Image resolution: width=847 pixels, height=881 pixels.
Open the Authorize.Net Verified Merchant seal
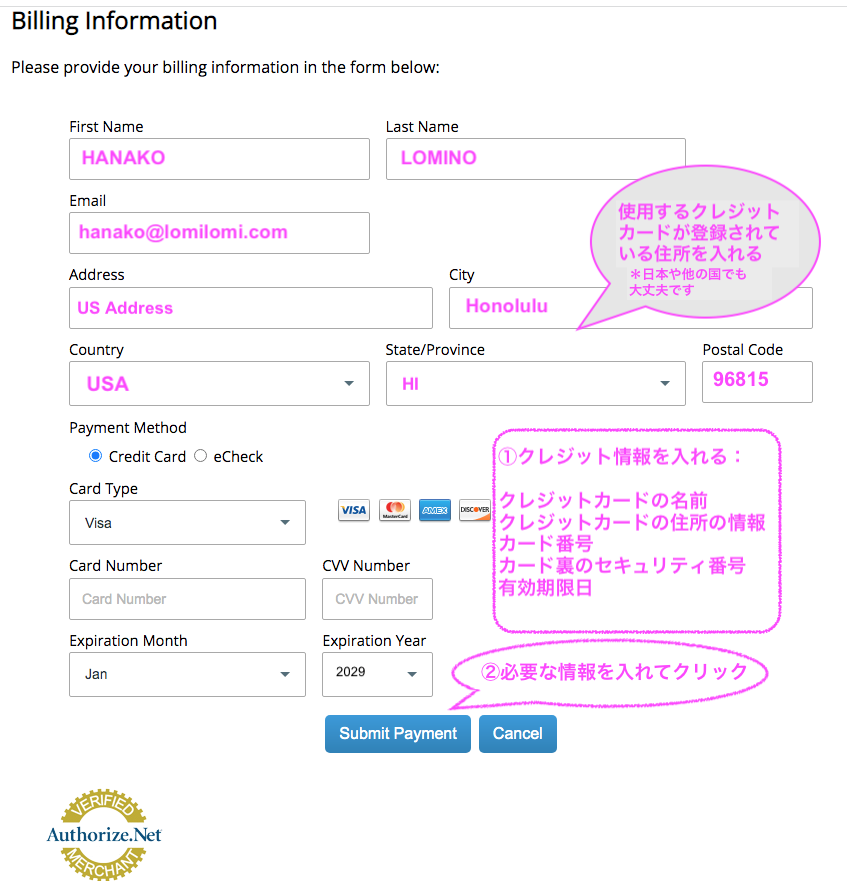click(104, 834)
